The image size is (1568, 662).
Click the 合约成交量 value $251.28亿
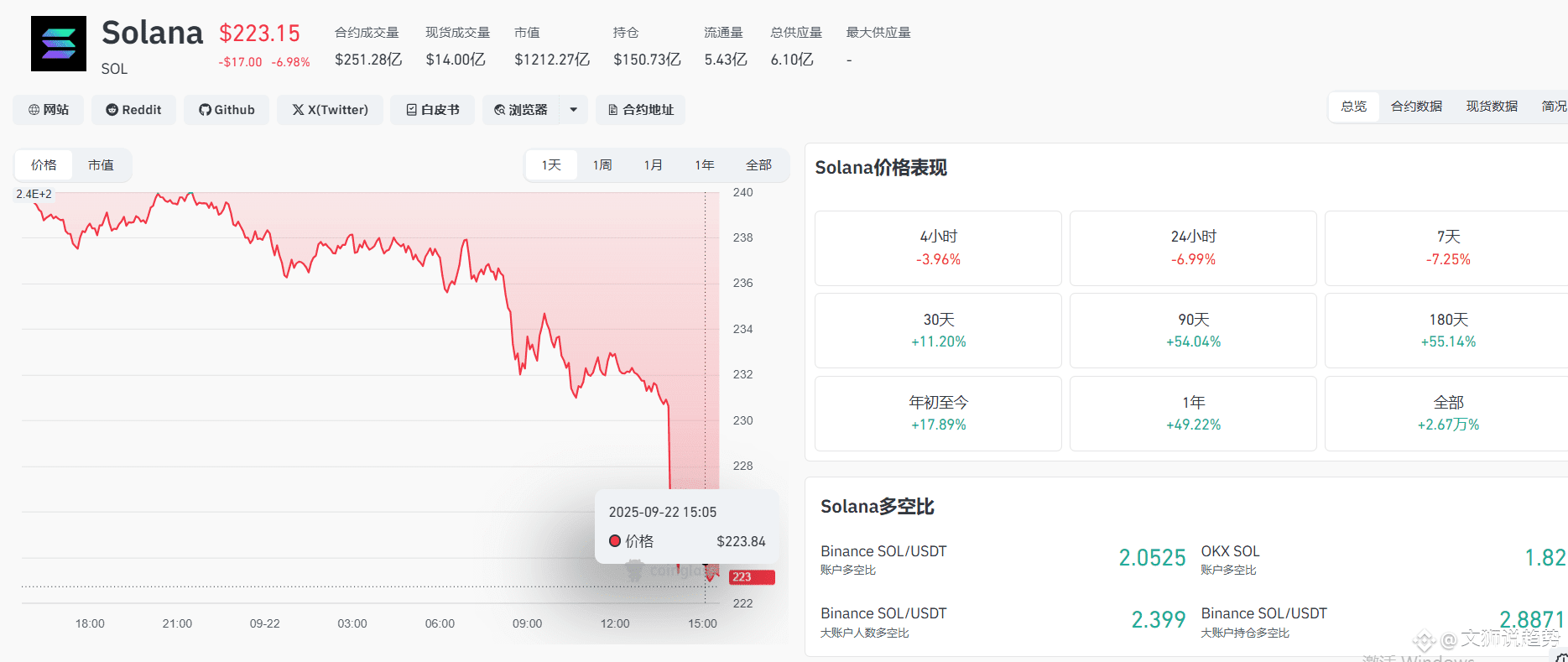pyautogui.click(x=368, y=60)
